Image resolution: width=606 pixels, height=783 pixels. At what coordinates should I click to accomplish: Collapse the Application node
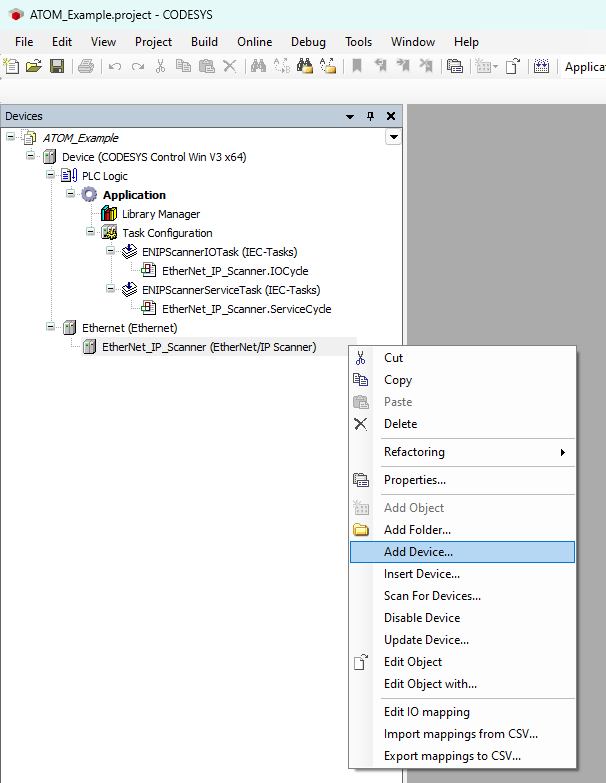tap(70, 193)
